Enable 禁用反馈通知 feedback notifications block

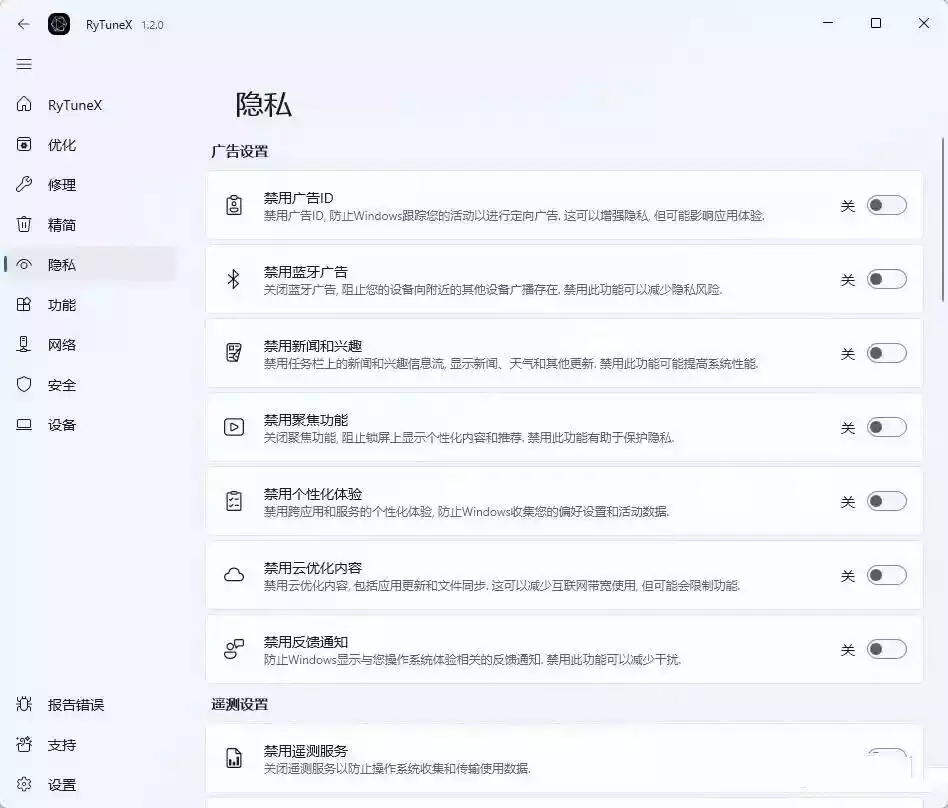click(884, 649)
